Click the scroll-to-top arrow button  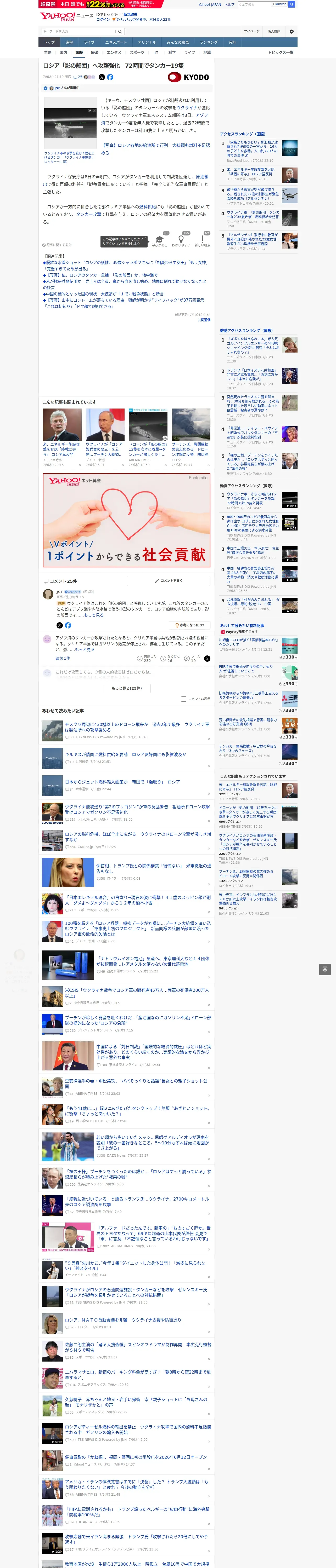325,970
